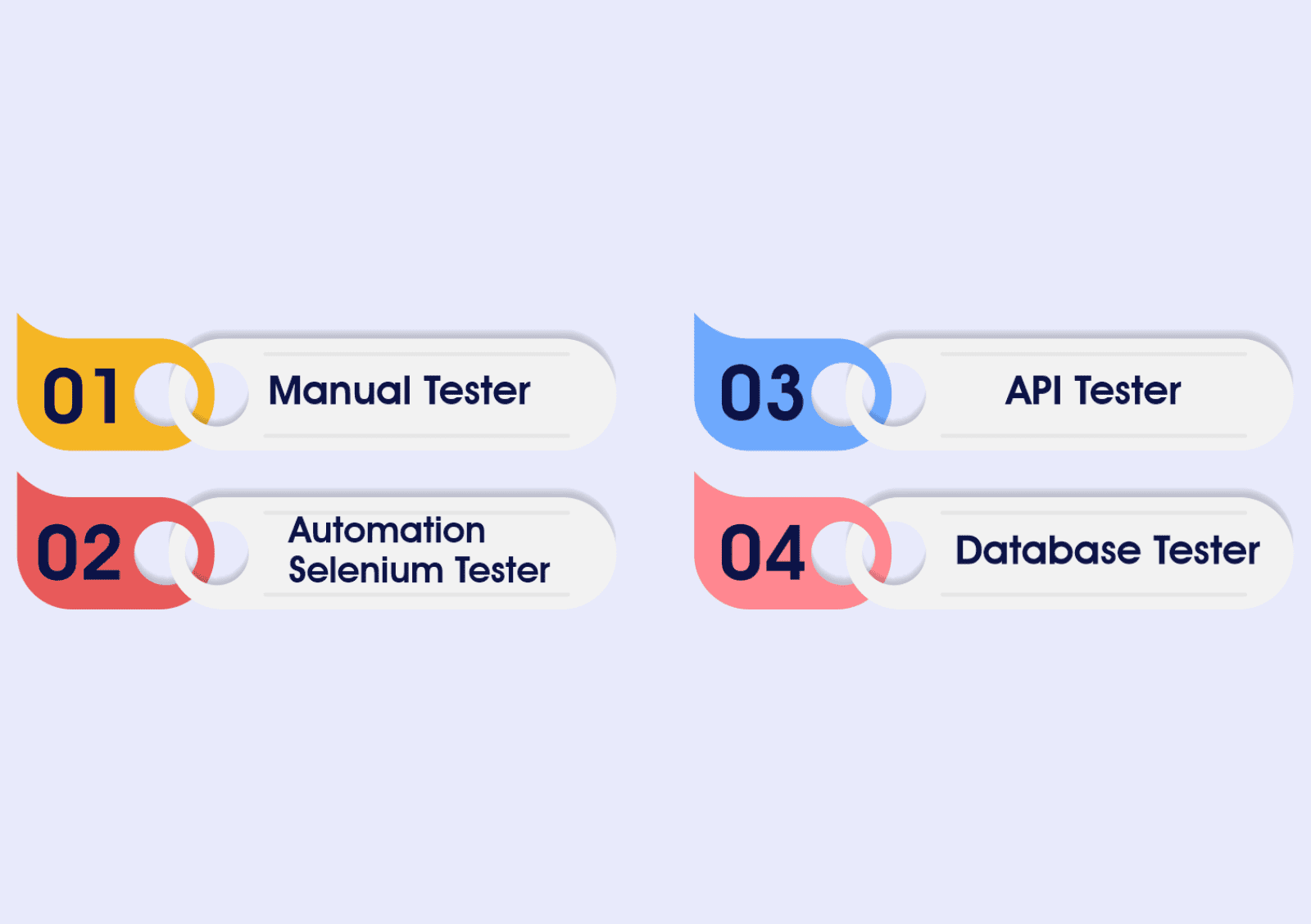Click the number 02 on the red tab
The image size is (1311, 924).
79,554
